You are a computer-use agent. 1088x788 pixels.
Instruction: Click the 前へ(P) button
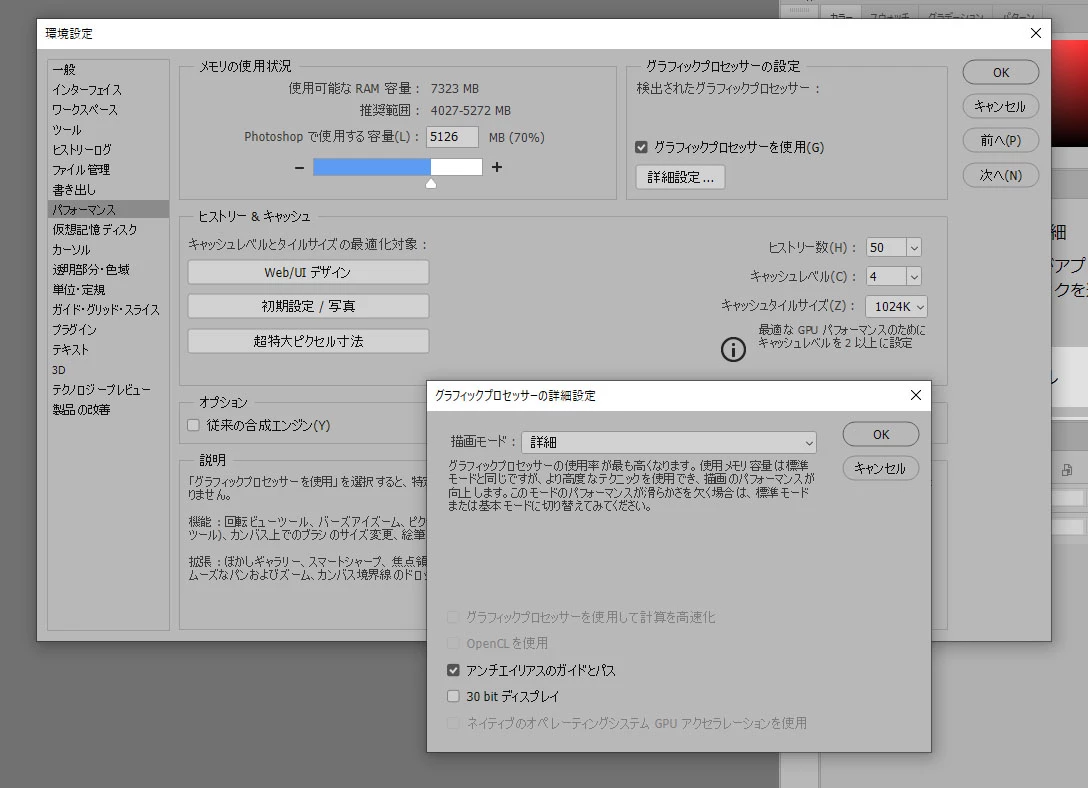pyautogui.click(x=1001, y=141)
